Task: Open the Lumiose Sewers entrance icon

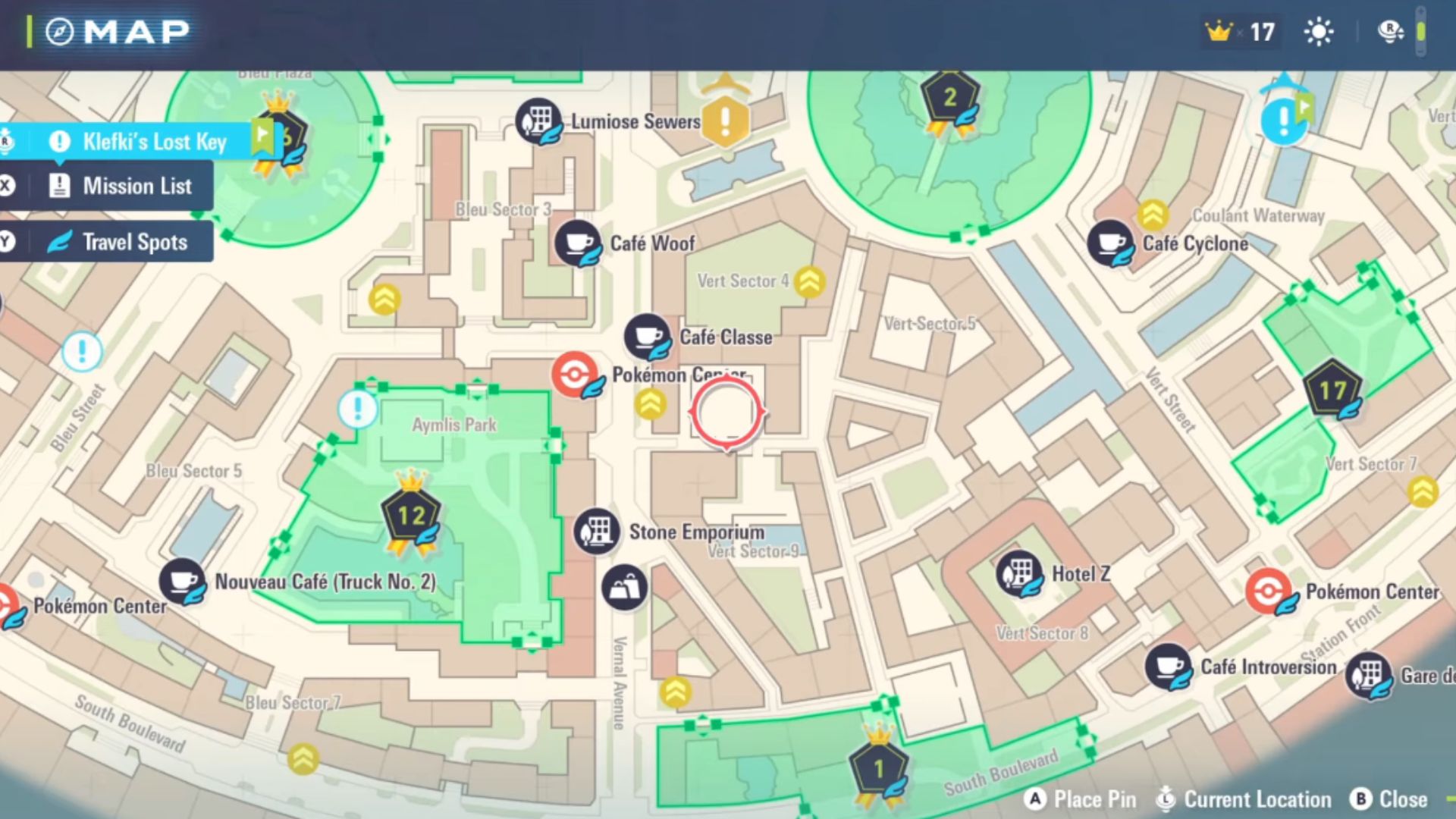Action: click(540, 118)
